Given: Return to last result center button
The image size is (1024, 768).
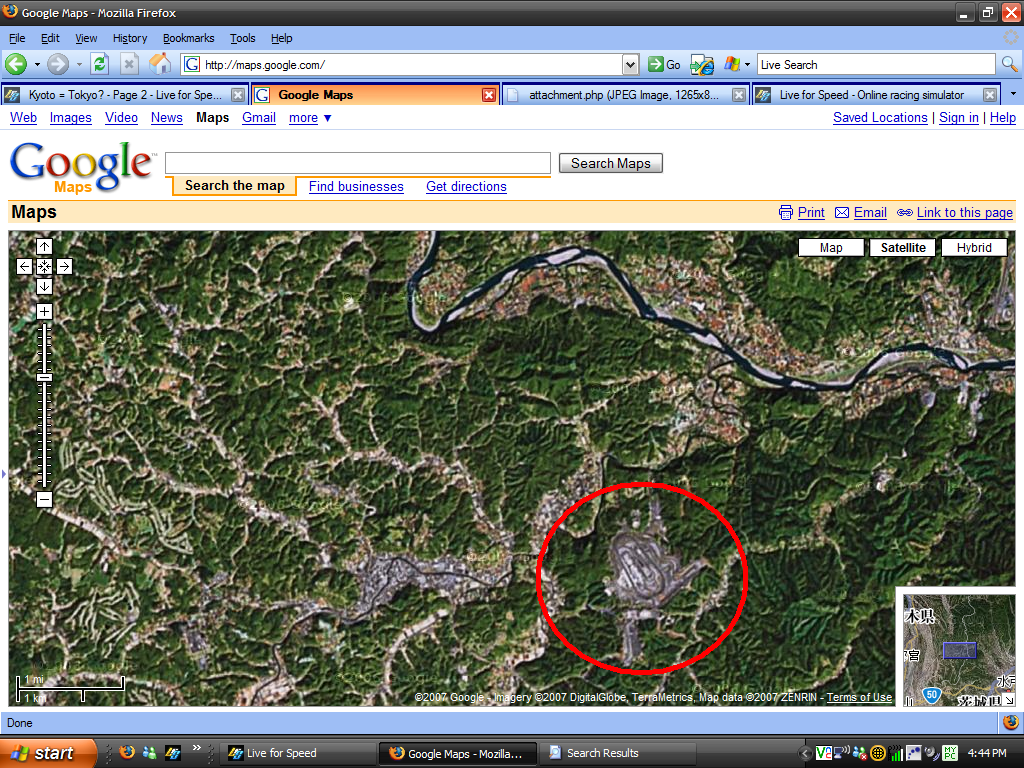Looking at the screenshot, I should 44,266.
